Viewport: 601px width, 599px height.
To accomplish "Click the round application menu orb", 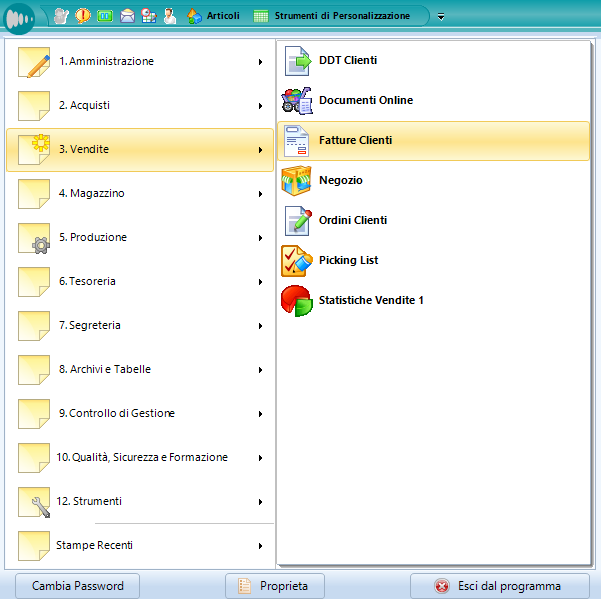I will pos(19,17).
